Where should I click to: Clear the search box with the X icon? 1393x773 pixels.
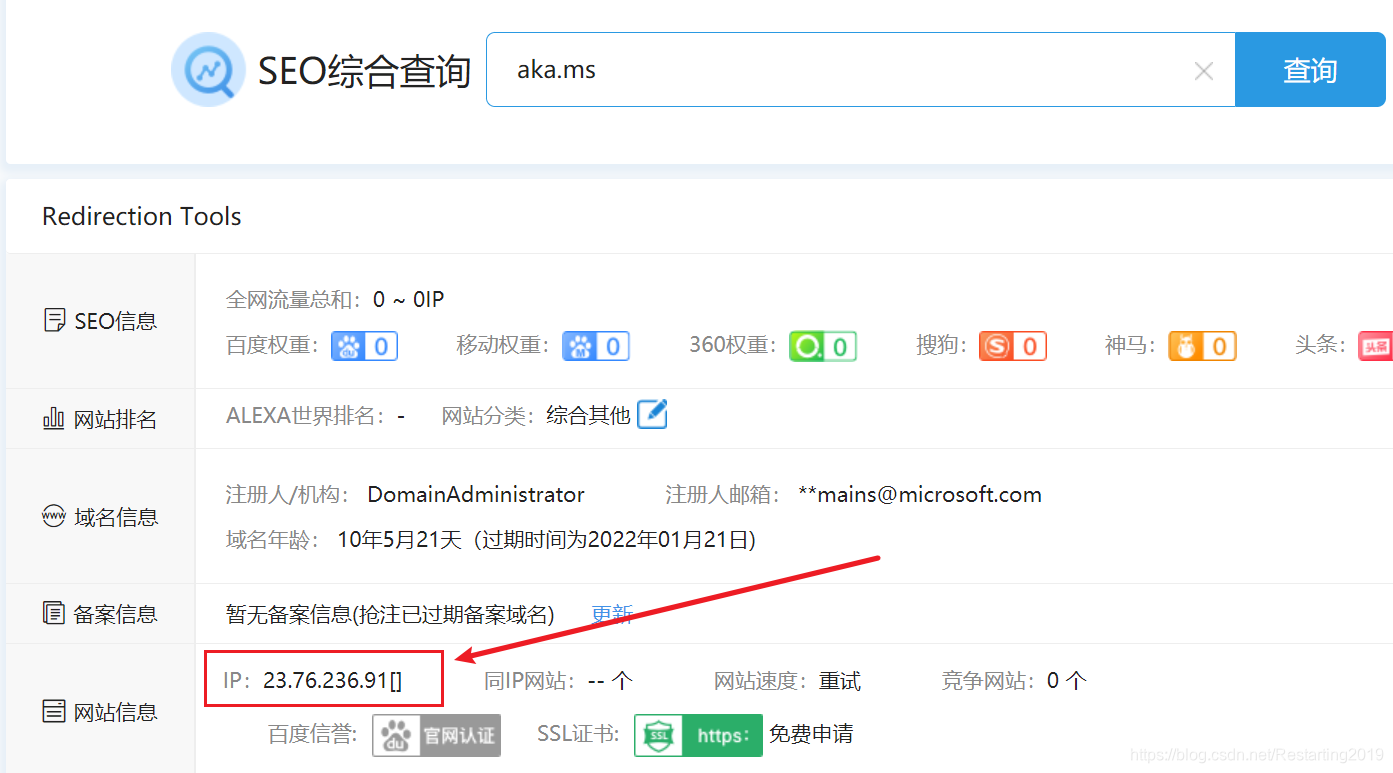[x=1204, y=71]
